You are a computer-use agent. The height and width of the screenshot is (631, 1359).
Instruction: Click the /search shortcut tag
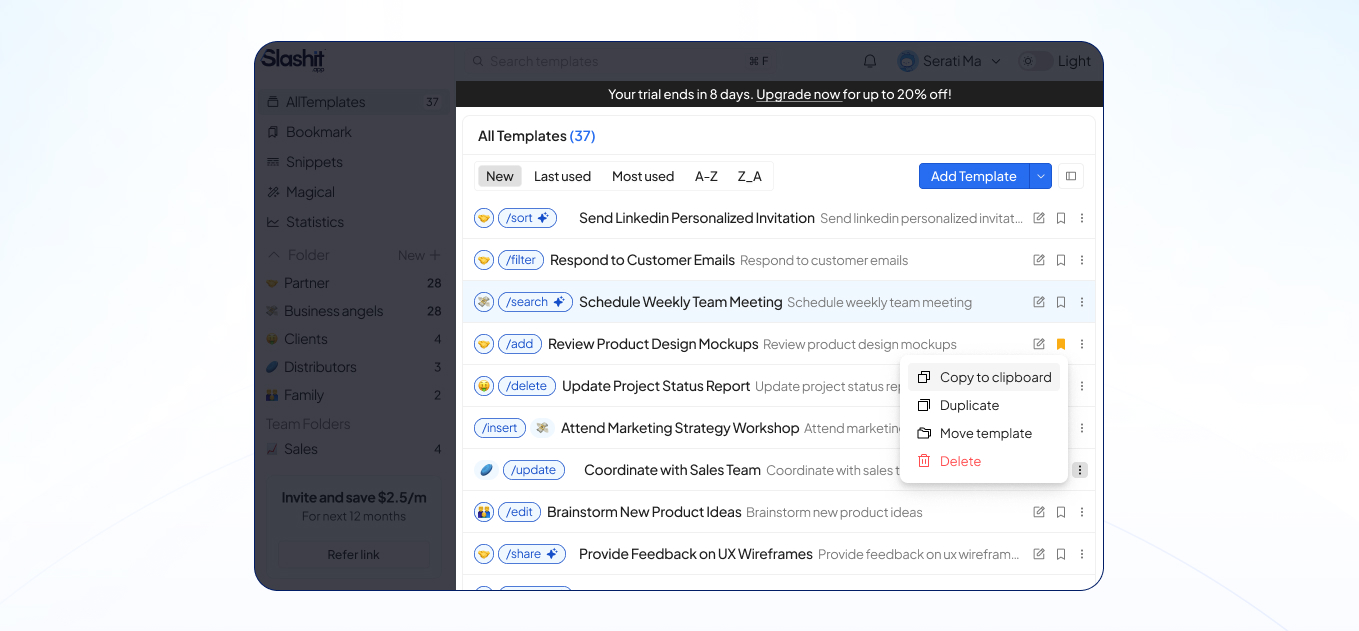point(535,302)
